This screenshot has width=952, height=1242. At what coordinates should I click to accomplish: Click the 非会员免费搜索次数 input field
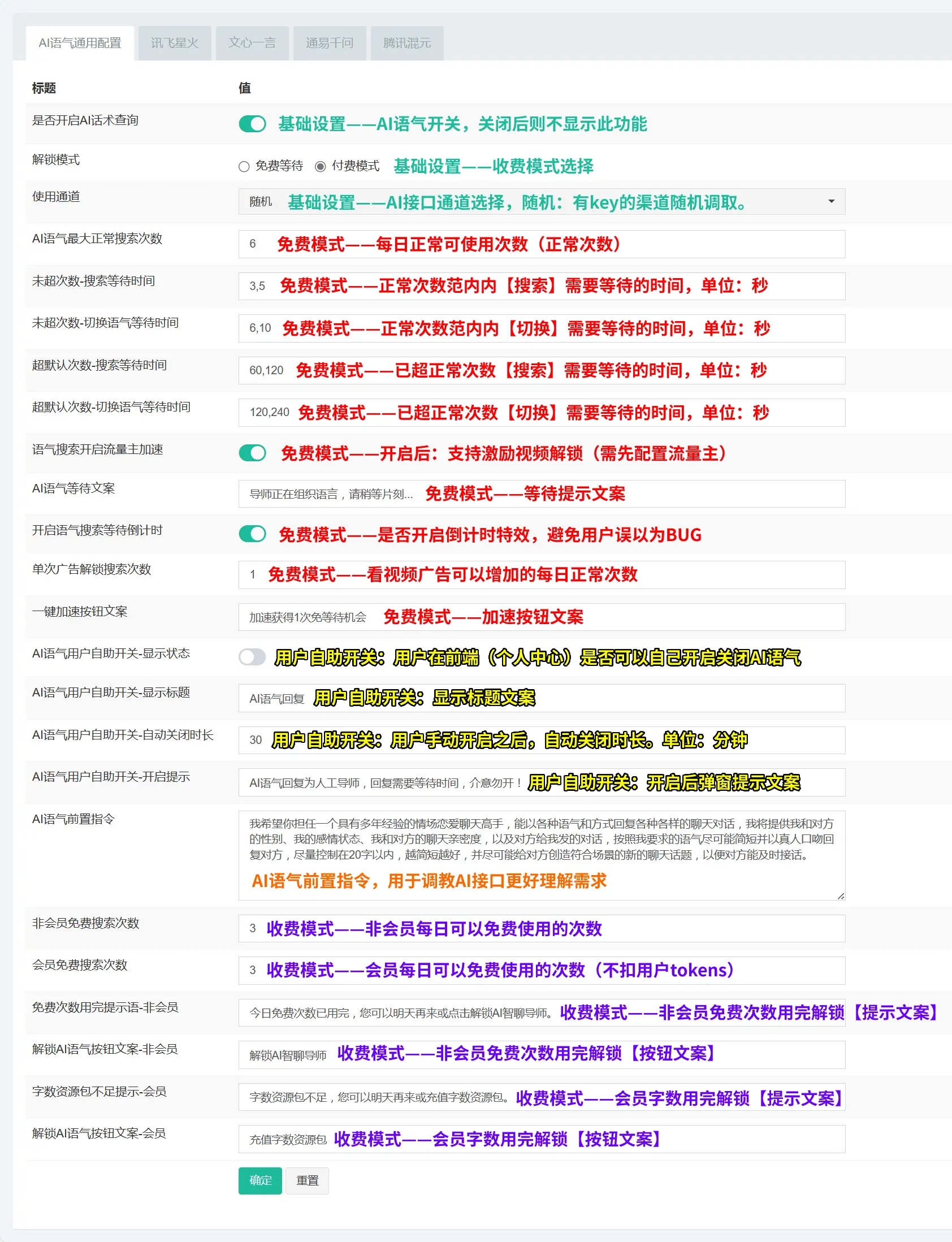coord(542,929)
